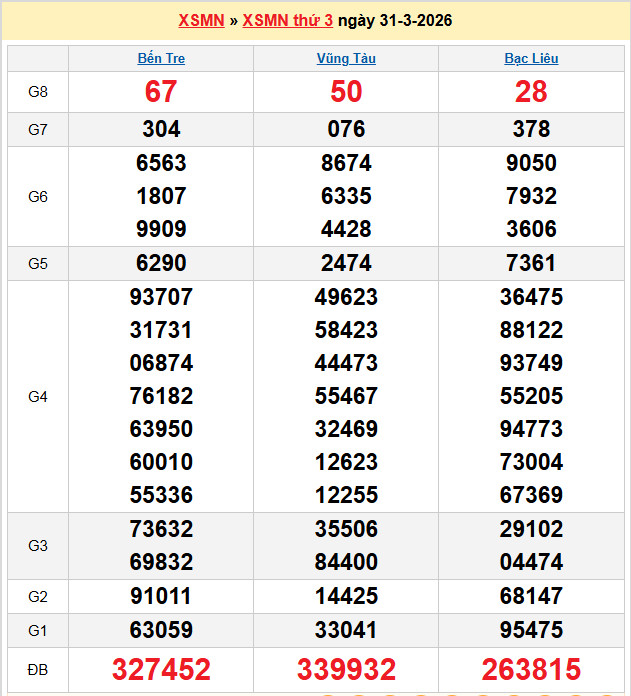Click the "XSMN thứ 3" header link
The image size is (631, 696).
pos(287,20)
